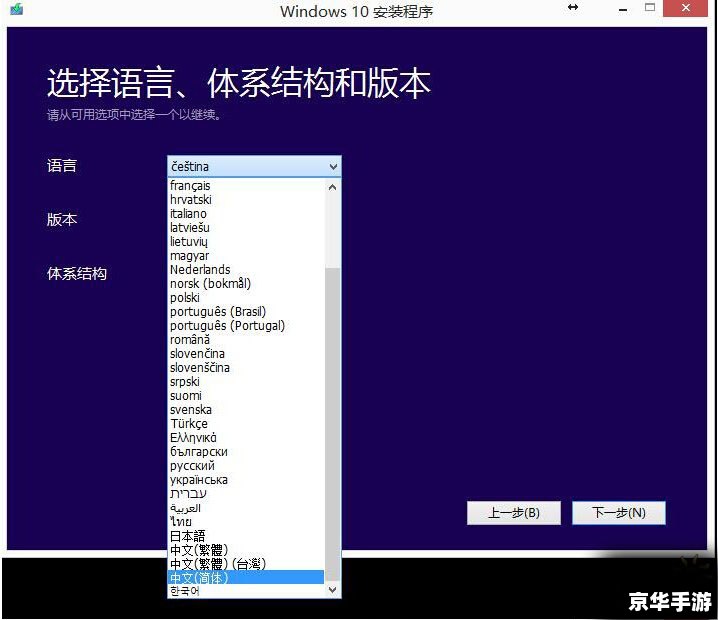
Task: Click the double-arrow icon in title bar
Action: point(573,7)
